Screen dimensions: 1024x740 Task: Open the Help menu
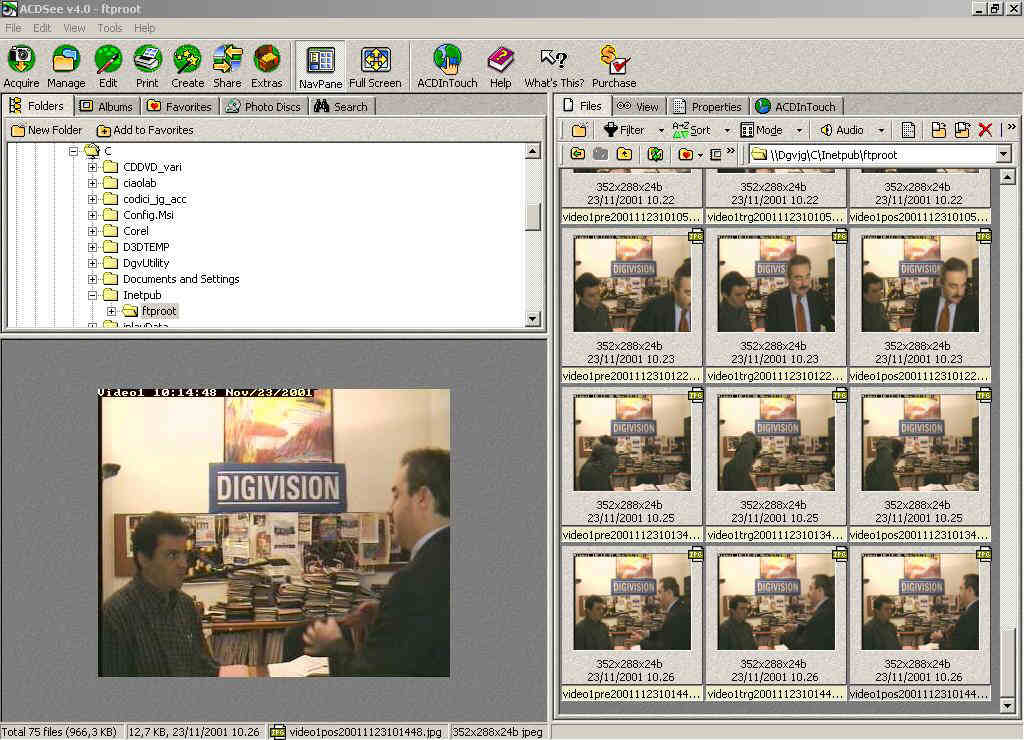pos(144,28)
